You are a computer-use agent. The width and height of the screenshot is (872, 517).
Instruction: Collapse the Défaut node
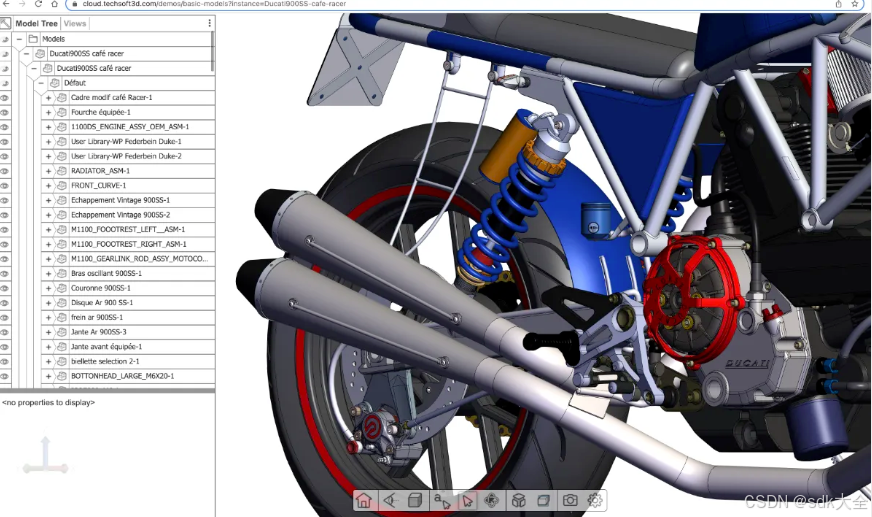pos(41,83)
